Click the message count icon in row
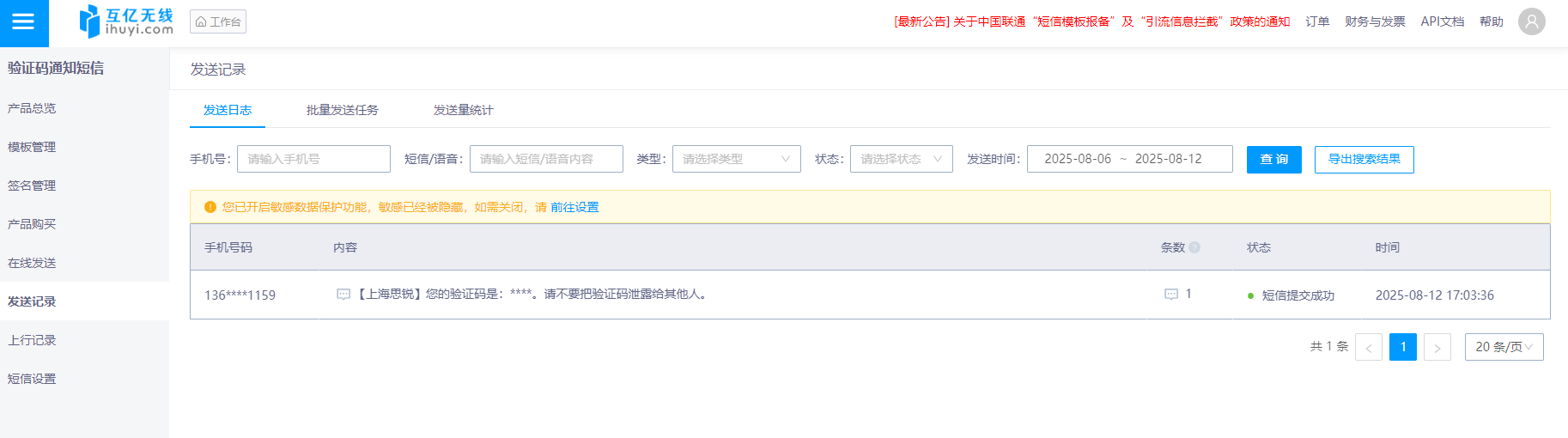 click(1171, 295)
